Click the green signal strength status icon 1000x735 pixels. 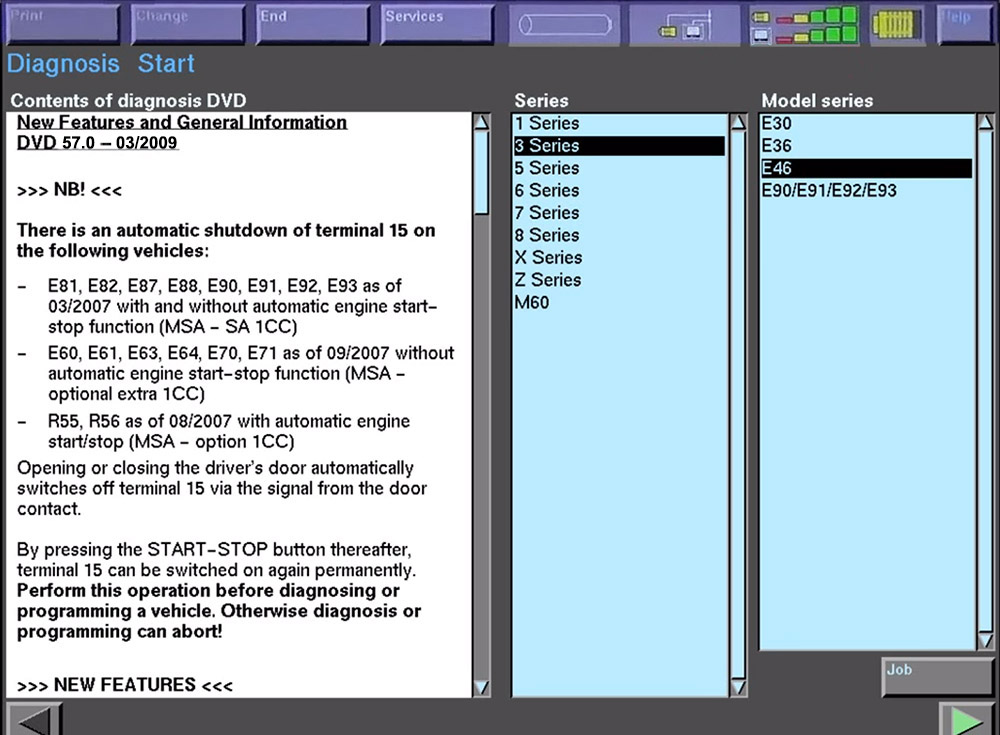(805, 25)
